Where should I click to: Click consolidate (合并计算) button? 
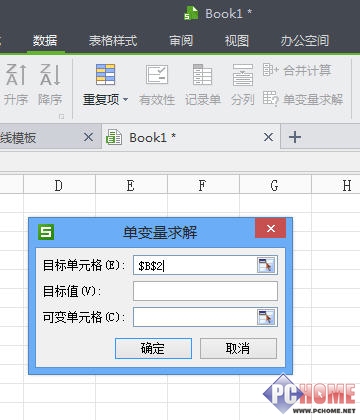(x=297, y=70)
